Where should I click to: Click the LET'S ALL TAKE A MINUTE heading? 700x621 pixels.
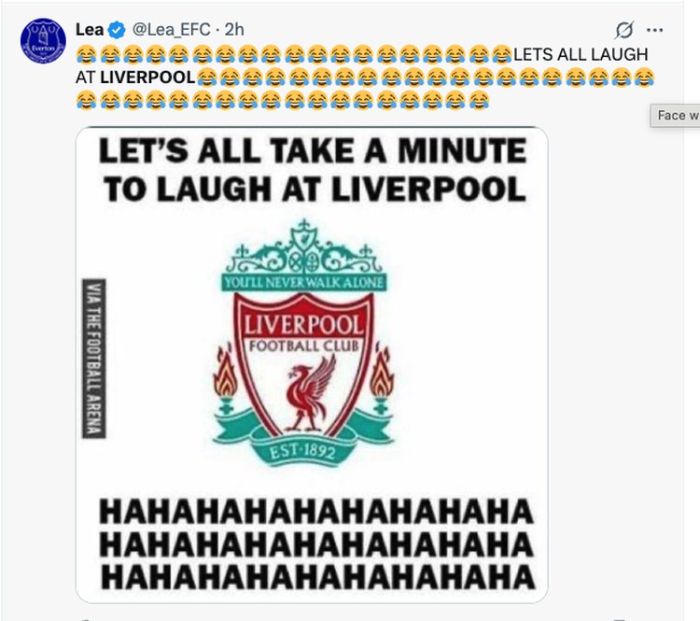(312, 150)
